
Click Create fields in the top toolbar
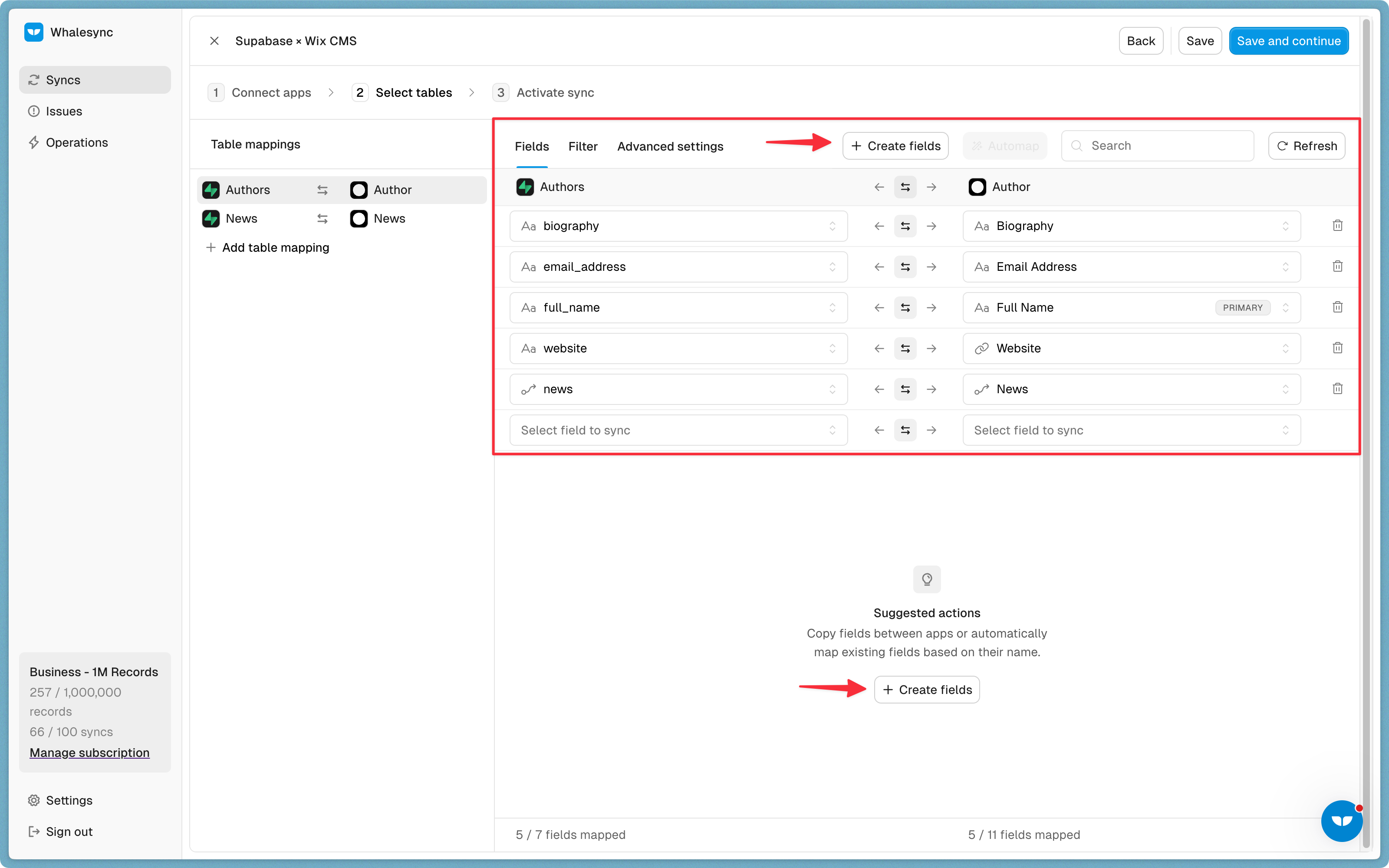(895, 146)
